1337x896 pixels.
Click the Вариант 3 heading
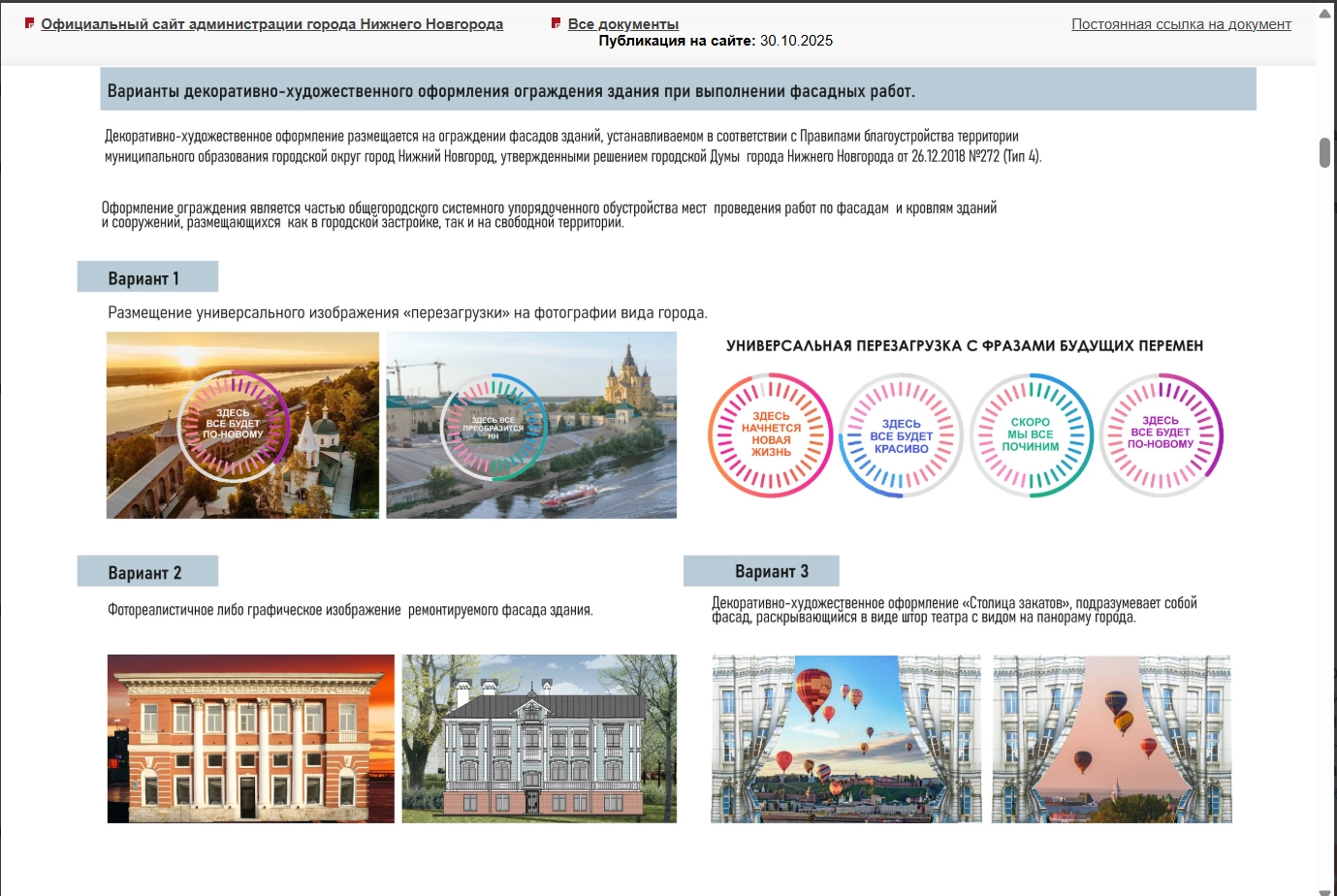(761, 571)
